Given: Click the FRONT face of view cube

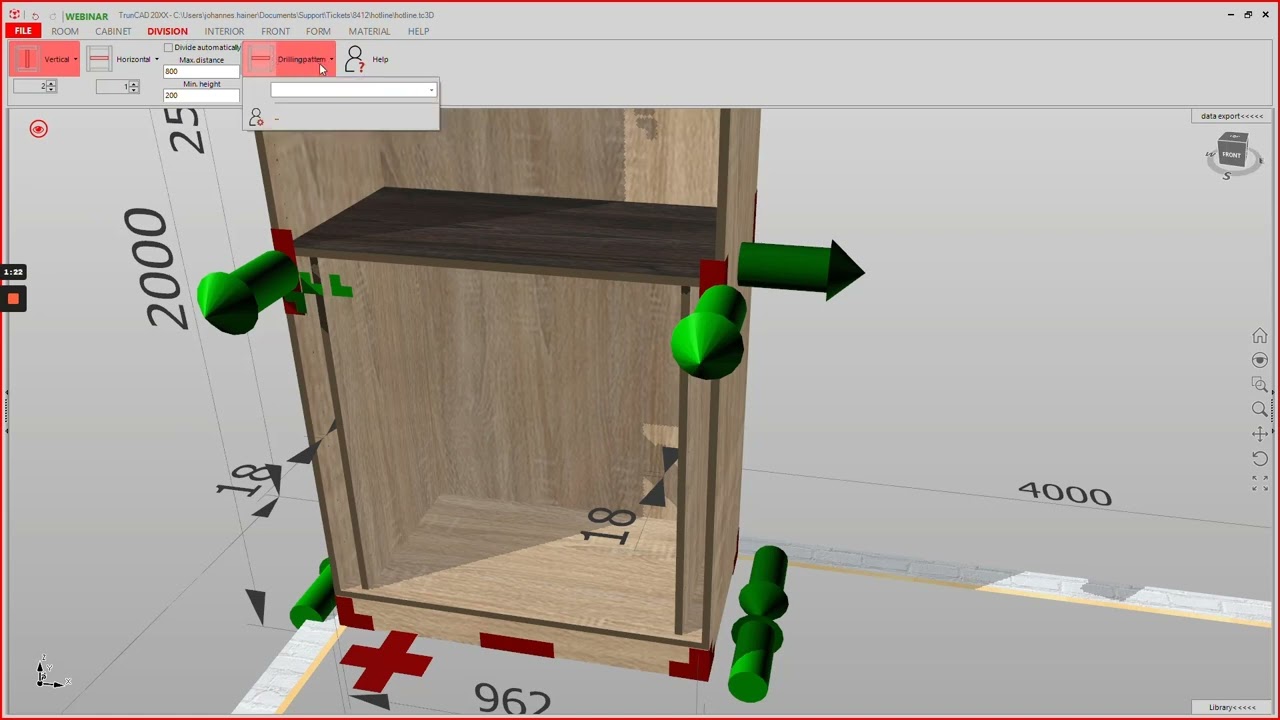Looking at the screenshot, I should pos(1231,155).
